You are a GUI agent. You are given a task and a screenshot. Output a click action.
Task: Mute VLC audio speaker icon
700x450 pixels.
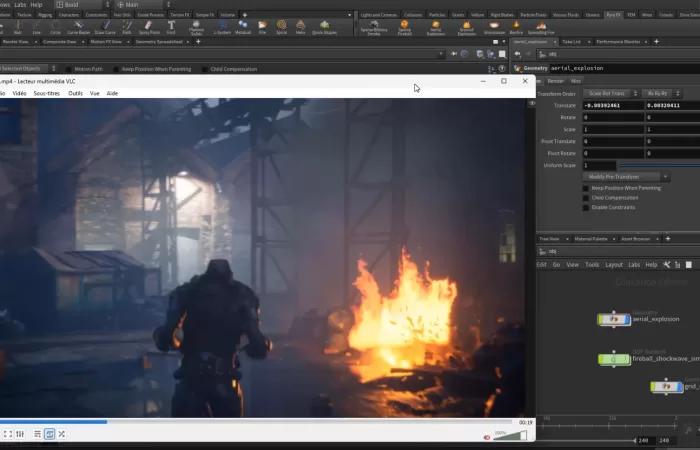(x=487, y=437)
